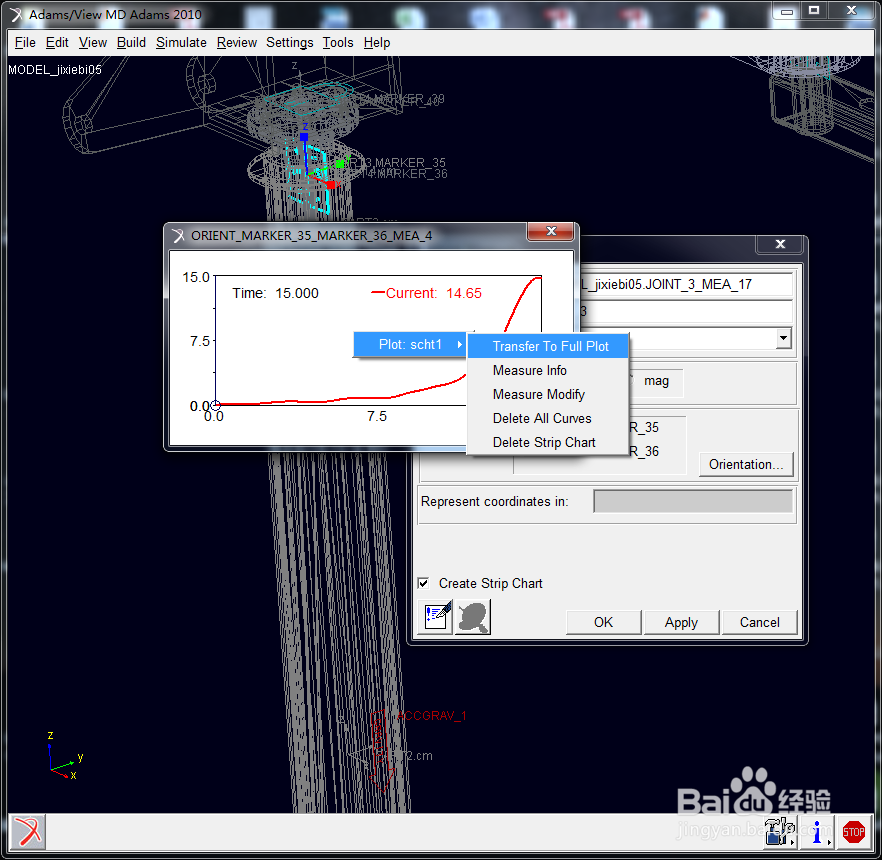Select Measure Info from context menu

pos(548,370)
